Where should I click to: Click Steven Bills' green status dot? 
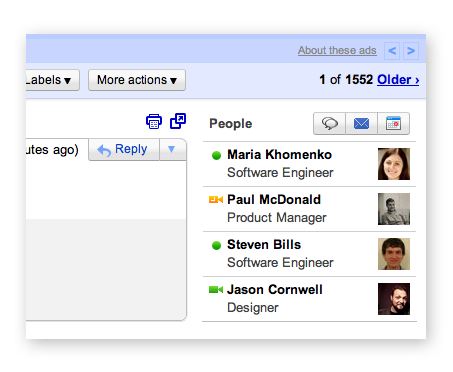[x=216, y=245]
